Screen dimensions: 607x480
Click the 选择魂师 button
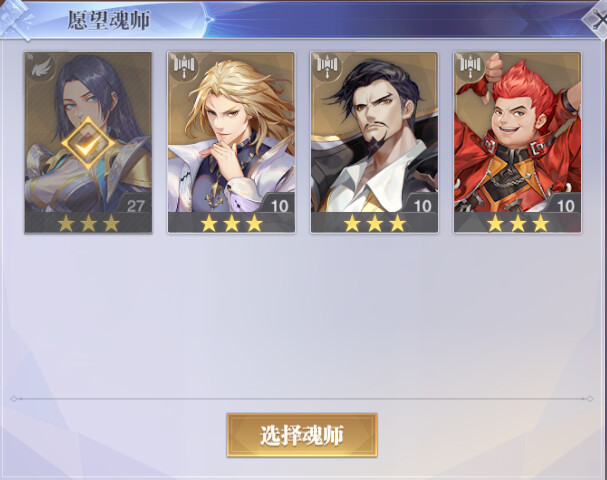tap(302, 435)
